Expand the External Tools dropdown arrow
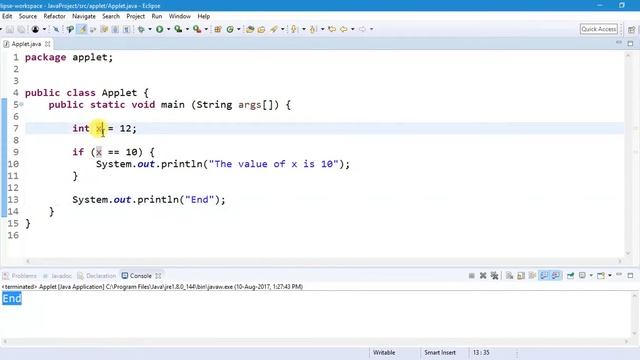This screenshot has width=640, height=360. tap(206, 29)
